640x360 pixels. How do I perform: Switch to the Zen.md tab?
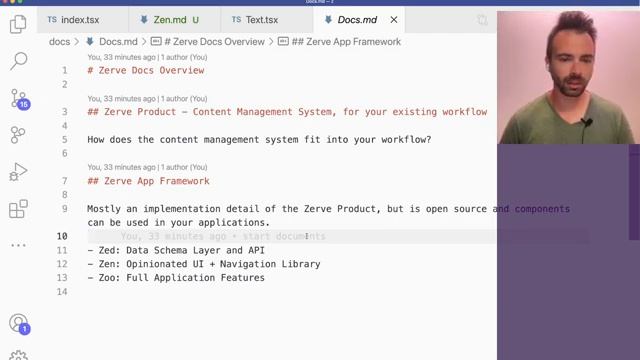(175, 20)
